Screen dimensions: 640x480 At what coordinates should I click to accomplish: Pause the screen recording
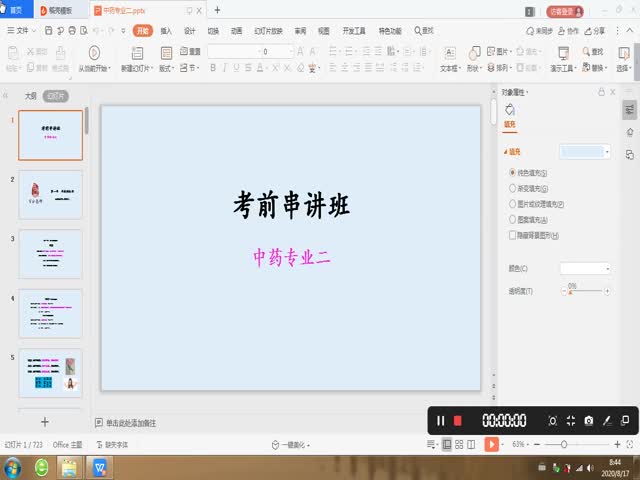tap(440, 420)
